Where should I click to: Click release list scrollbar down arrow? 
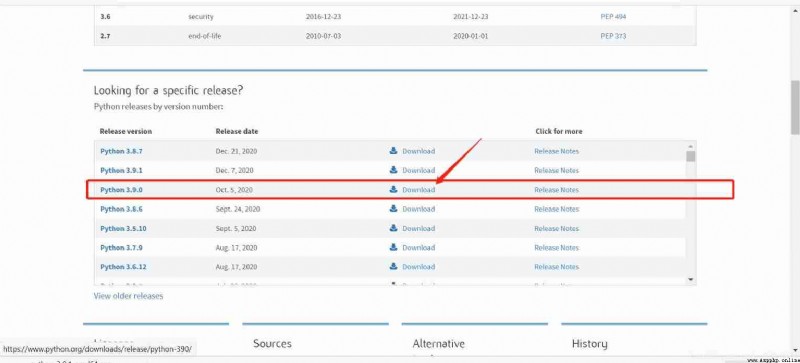click(x=691, y=279)
